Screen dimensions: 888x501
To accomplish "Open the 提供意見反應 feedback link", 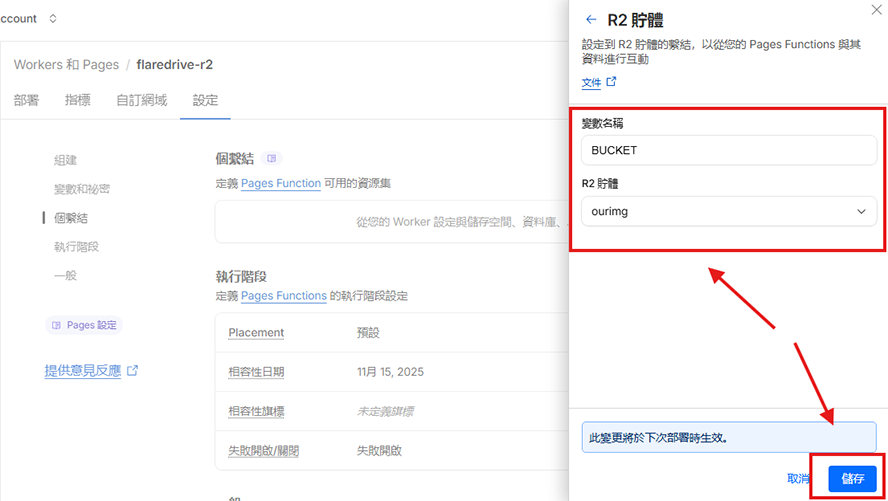I will pos(83,371).
